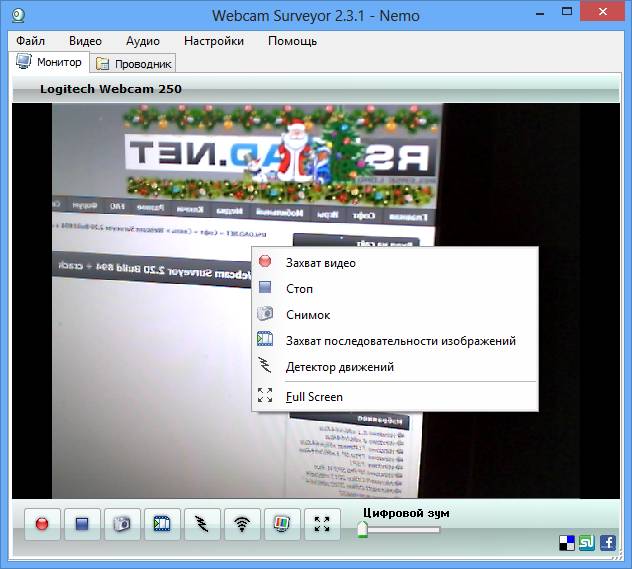Choose Стоп in the context menu

tap(395, 289)
